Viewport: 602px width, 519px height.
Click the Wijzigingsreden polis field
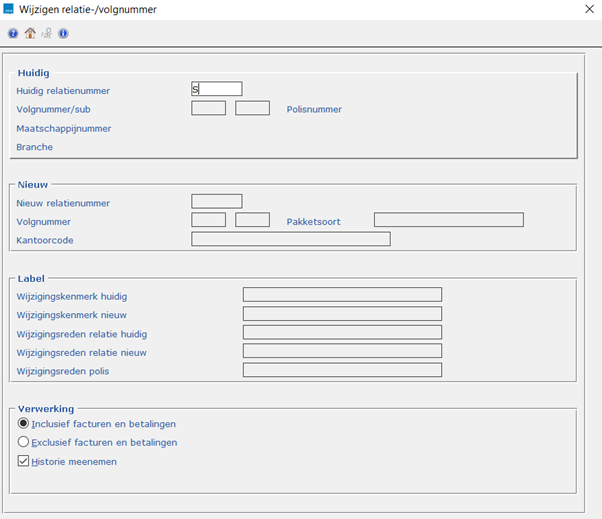click(342, 370)
